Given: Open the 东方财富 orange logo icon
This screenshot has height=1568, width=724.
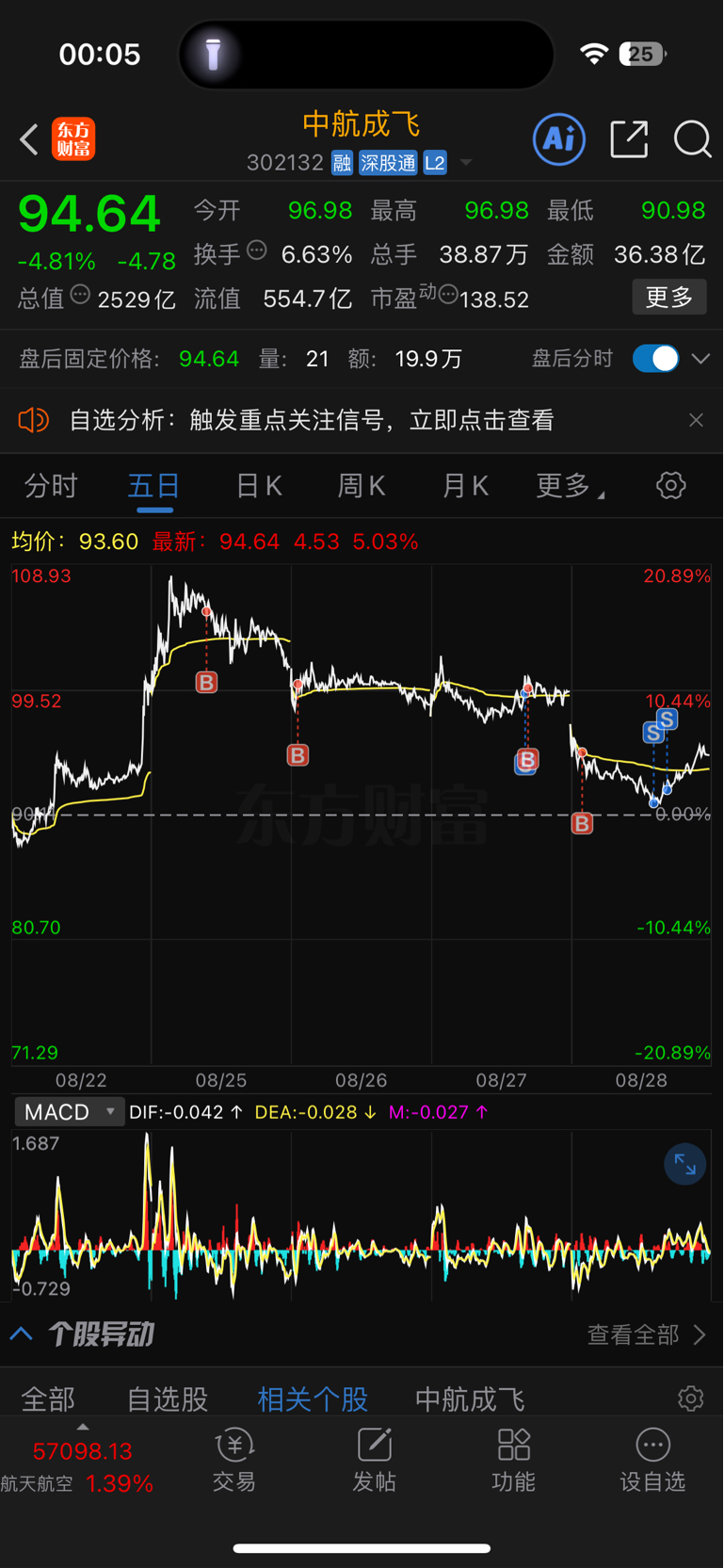Looking at the screenshot, I should click(x=73, y=139).
